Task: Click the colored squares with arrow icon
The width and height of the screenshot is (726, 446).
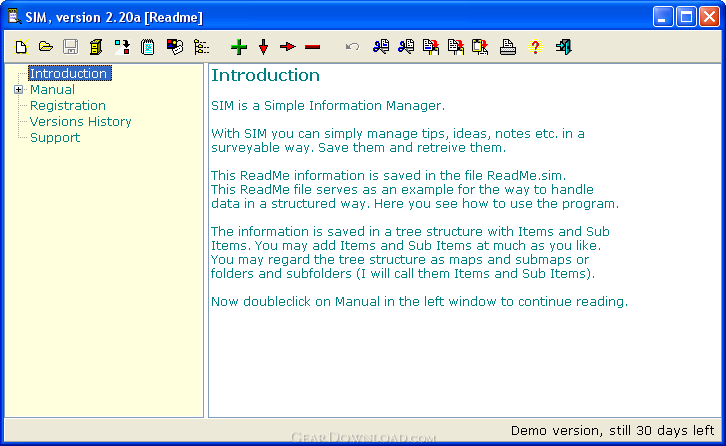Action: [122, 47]
